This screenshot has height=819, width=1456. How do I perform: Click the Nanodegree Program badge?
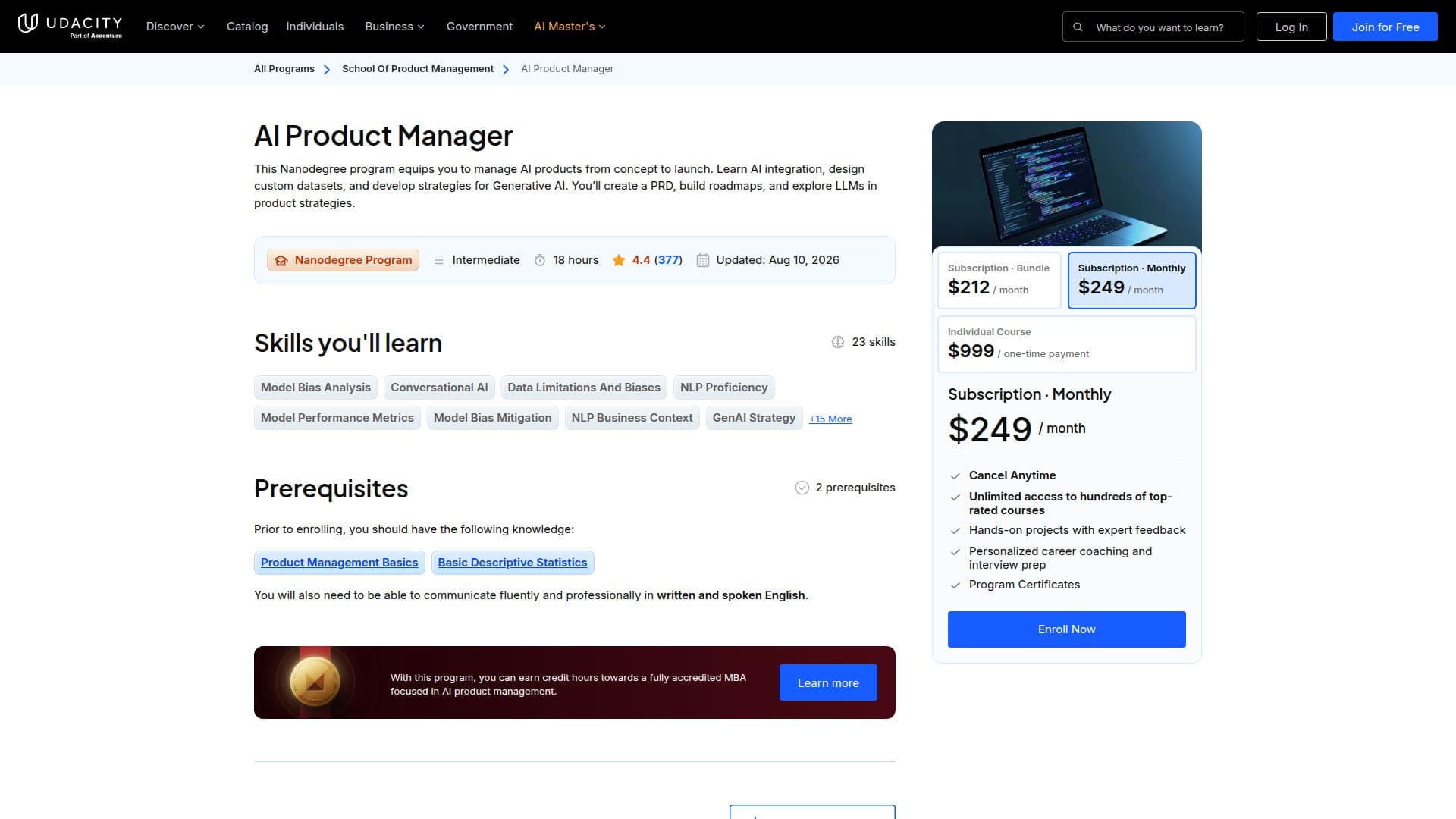point(343,260)
